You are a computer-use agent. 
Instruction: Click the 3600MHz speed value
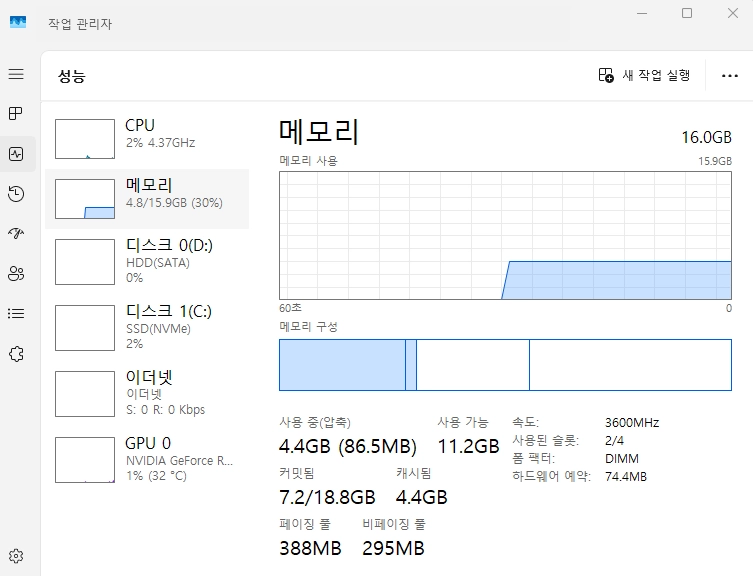point(632,423)
